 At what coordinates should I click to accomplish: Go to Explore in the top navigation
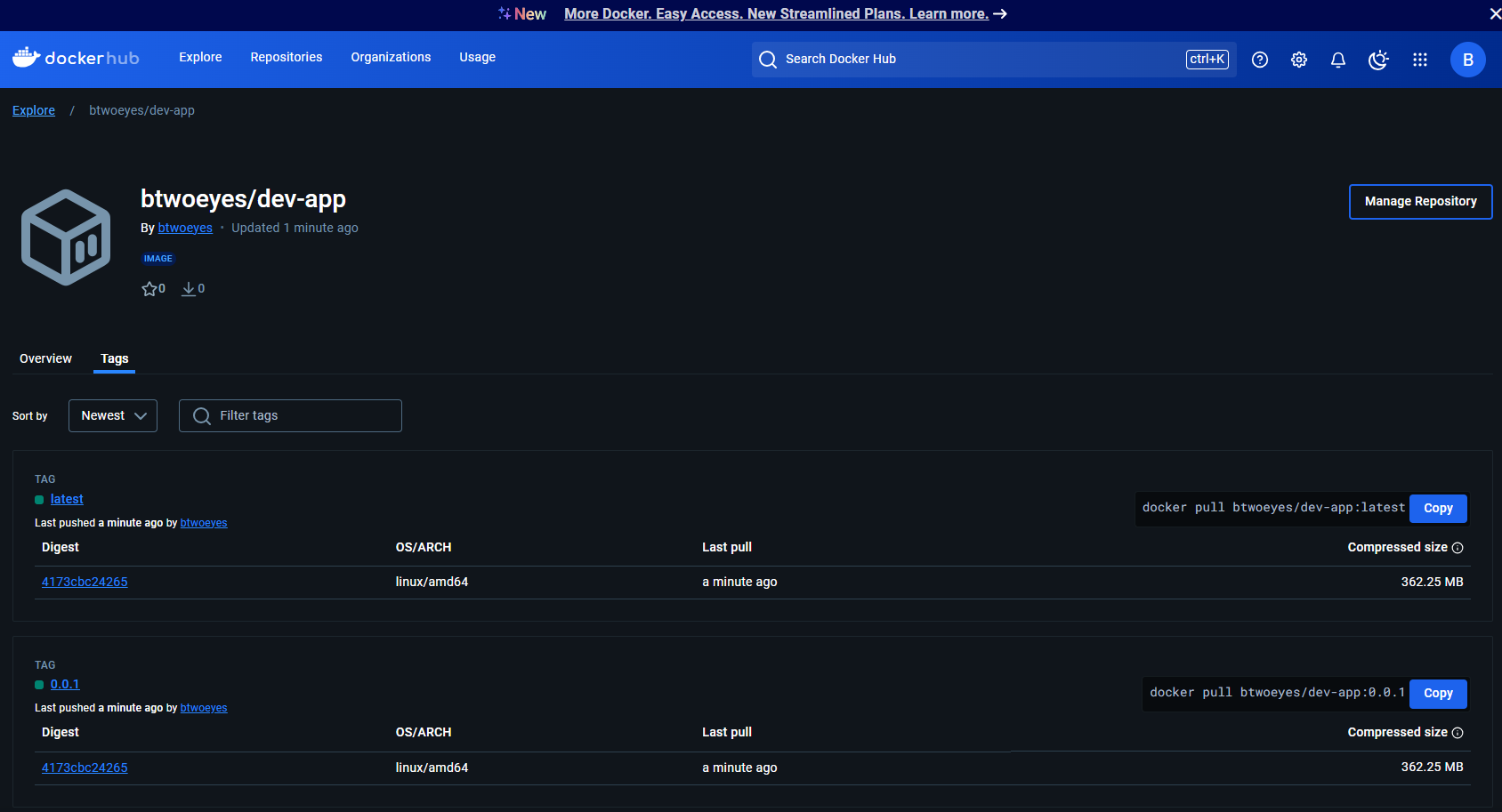coord(200,57)
